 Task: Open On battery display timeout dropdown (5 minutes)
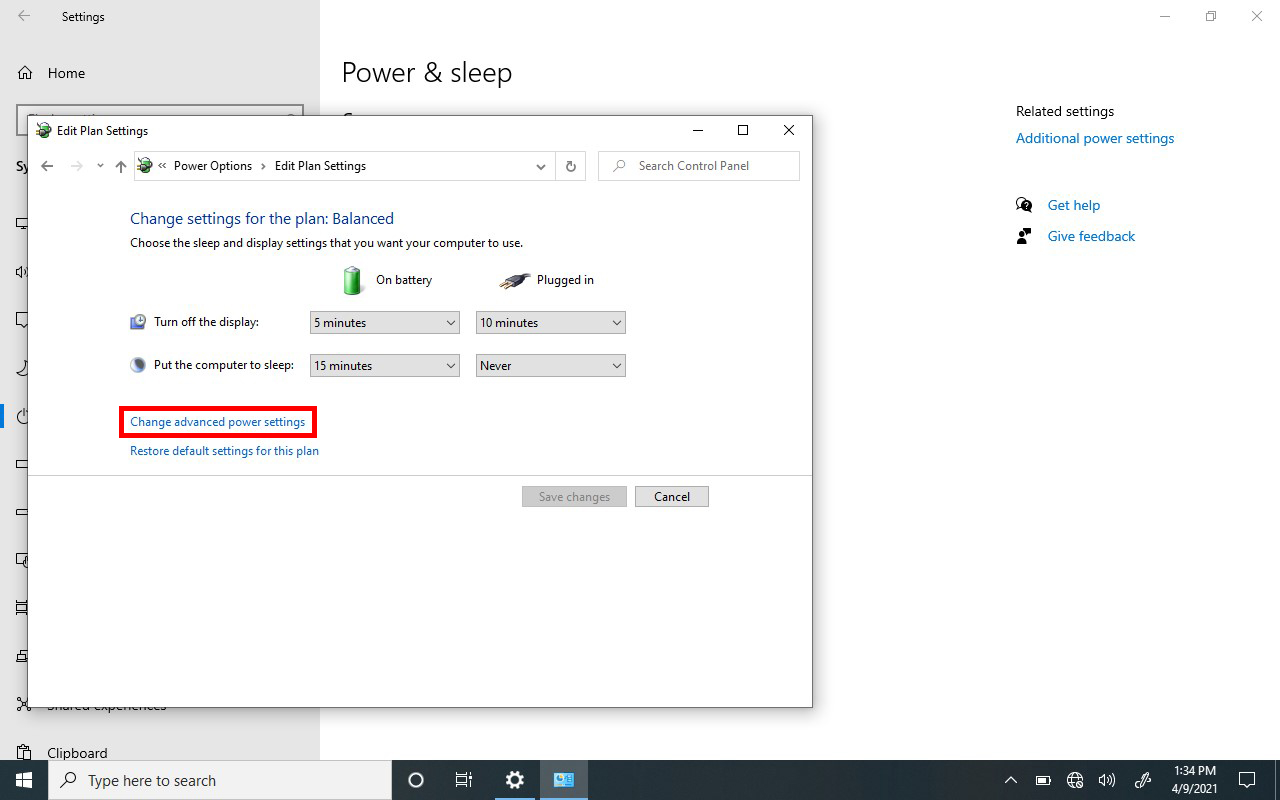384,323
